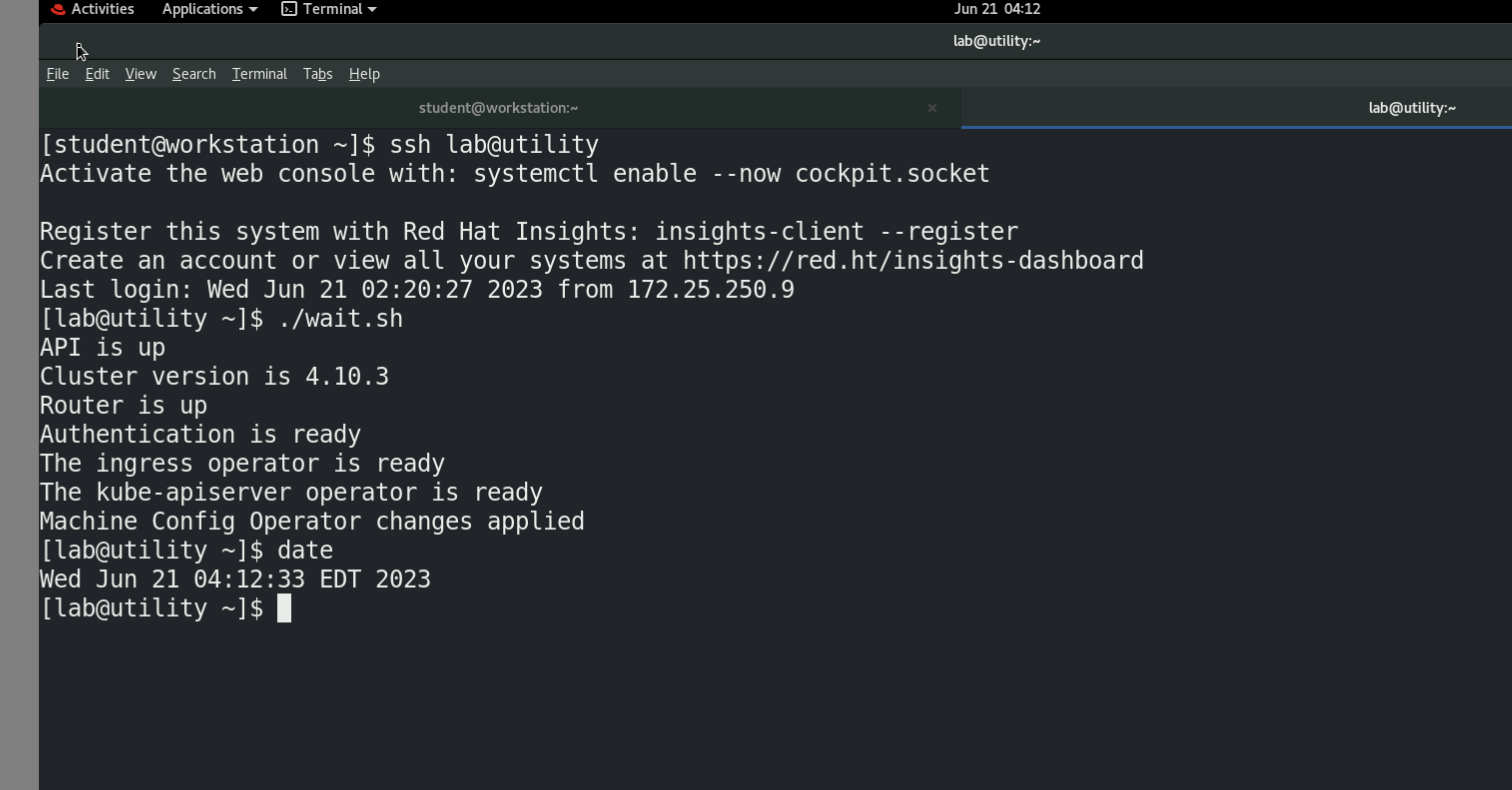Screen dimensions: 1512x790
Task: Select the lab@utility tab
Action: (x=1411, y=108)
